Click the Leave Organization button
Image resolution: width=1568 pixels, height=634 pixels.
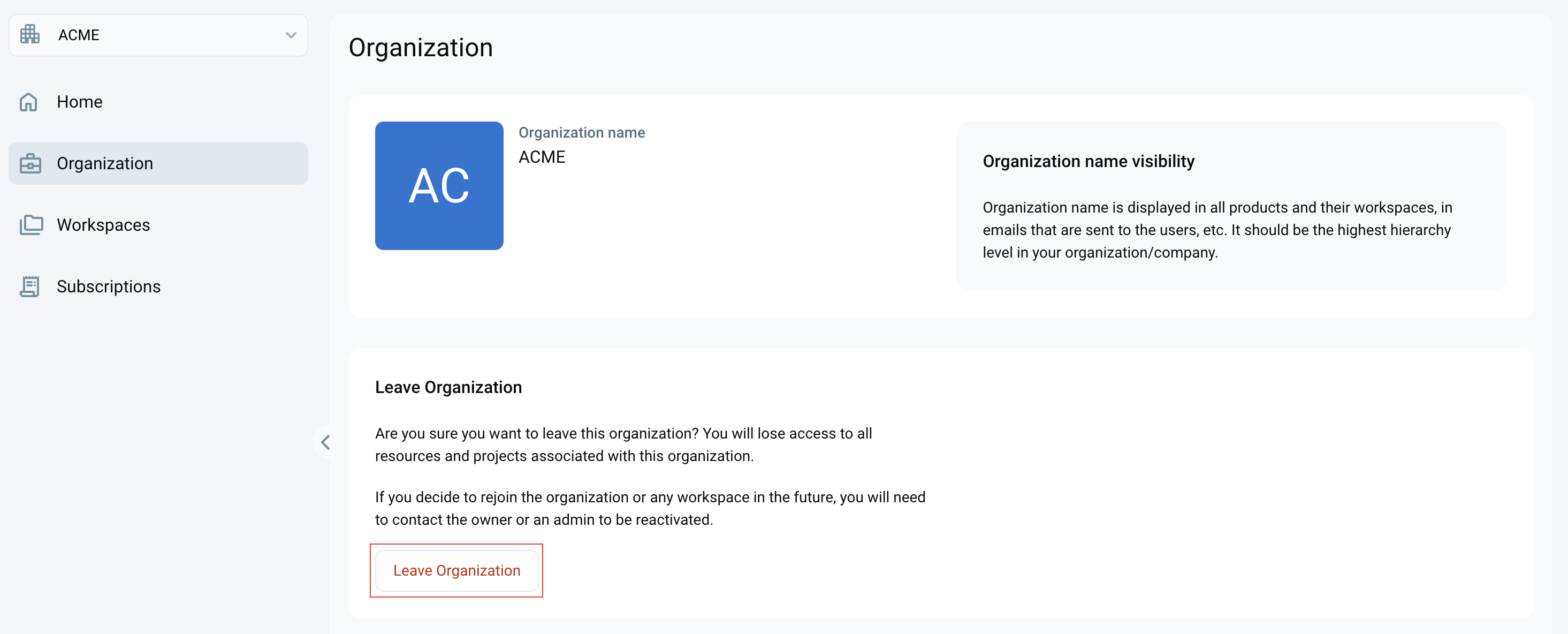pyautogui.click(x=456, y=571)
